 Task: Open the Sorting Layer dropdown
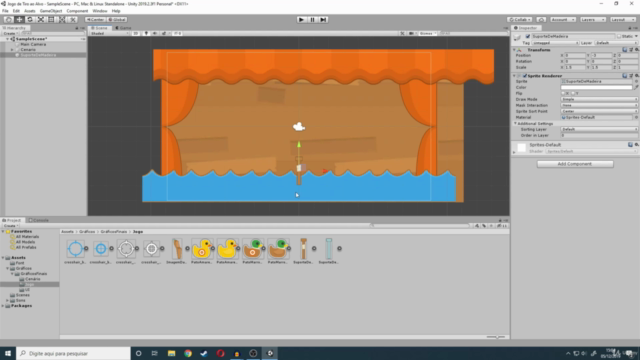pos(599,129)
